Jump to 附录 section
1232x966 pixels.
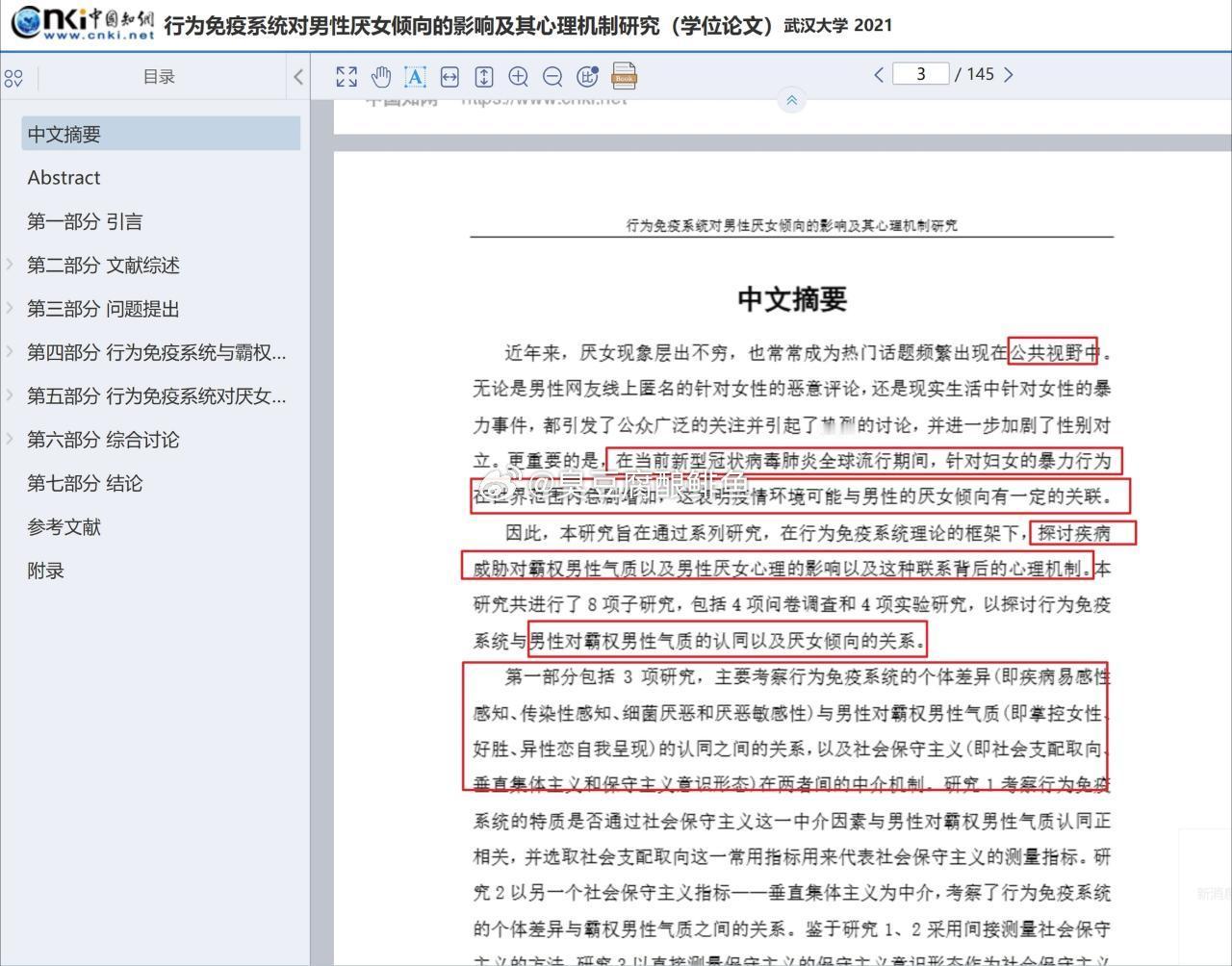coord(45,571)
